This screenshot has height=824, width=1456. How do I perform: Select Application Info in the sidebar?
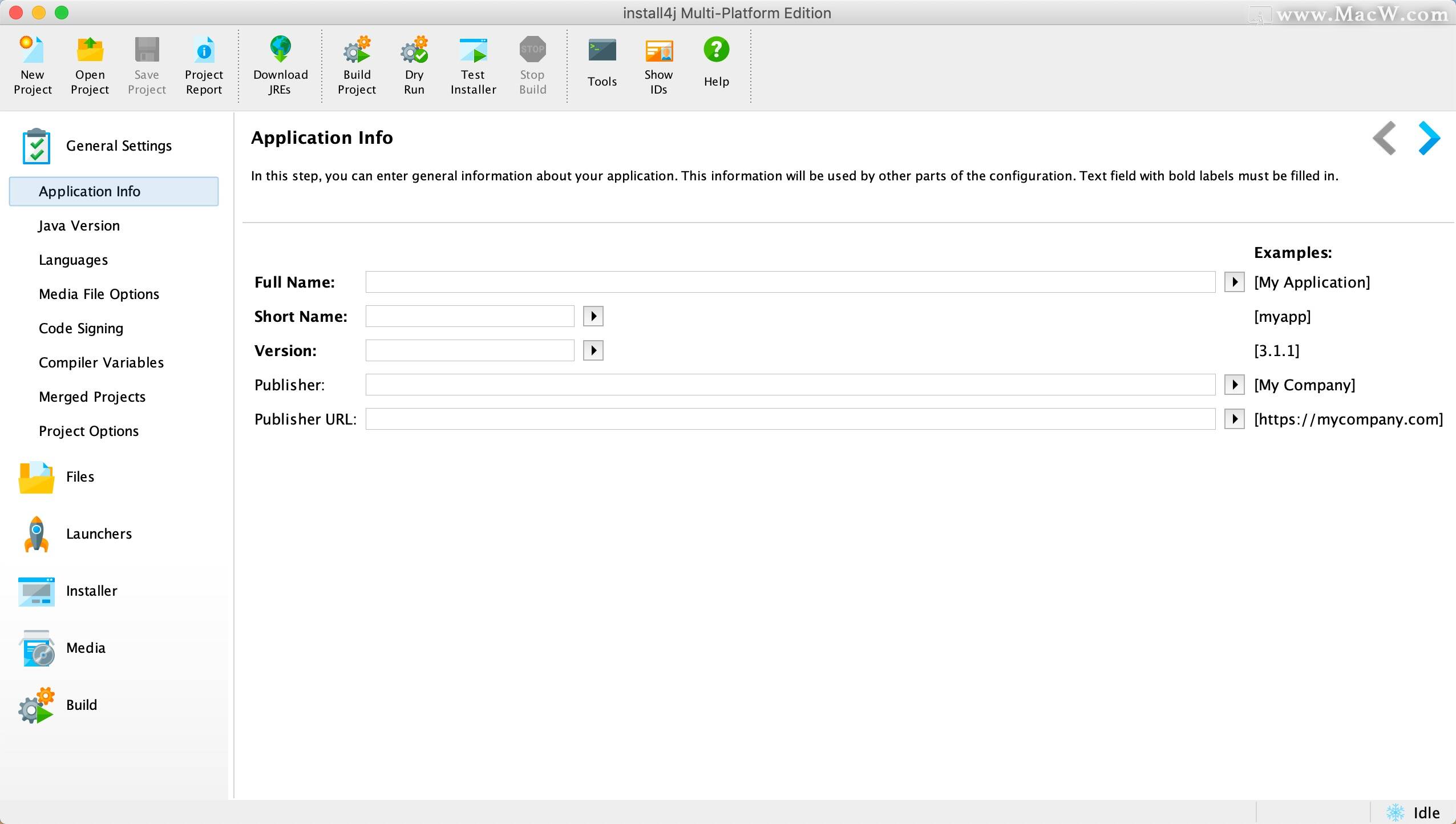pyautogui.click(x=114, y=191)
